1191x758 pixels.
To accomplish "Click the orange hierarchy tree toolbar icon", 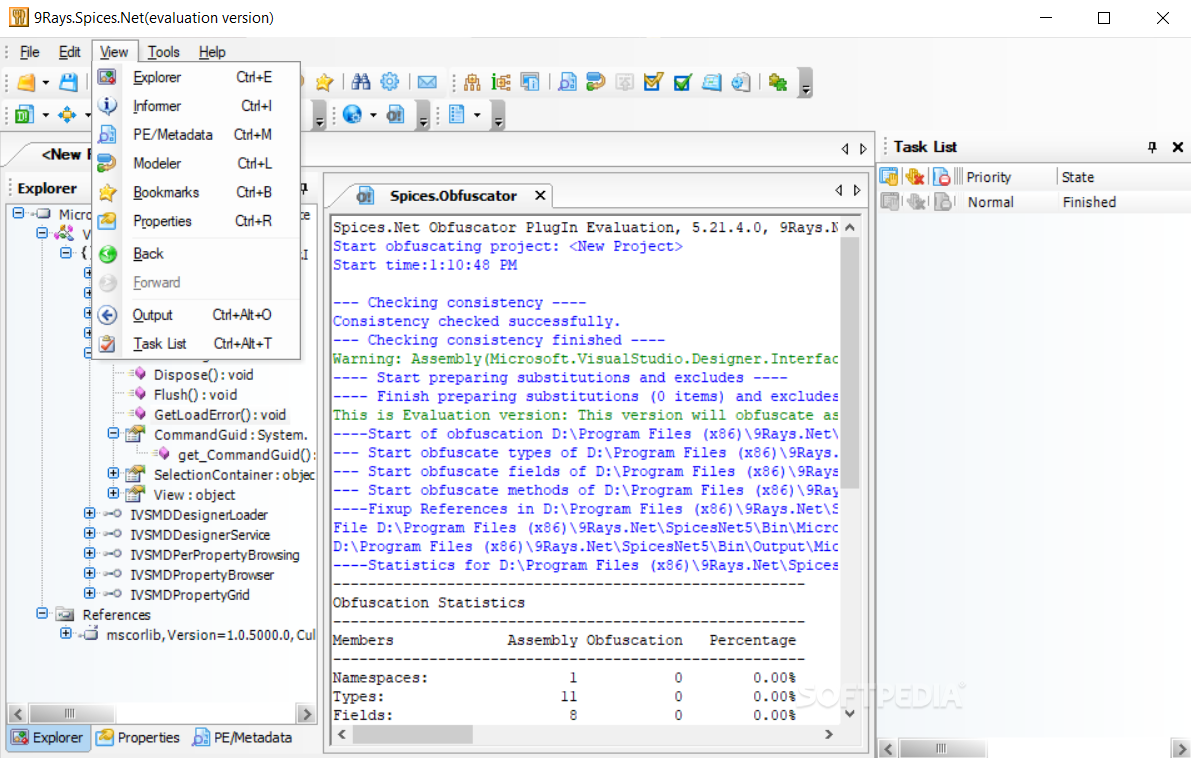I will 472,82.
